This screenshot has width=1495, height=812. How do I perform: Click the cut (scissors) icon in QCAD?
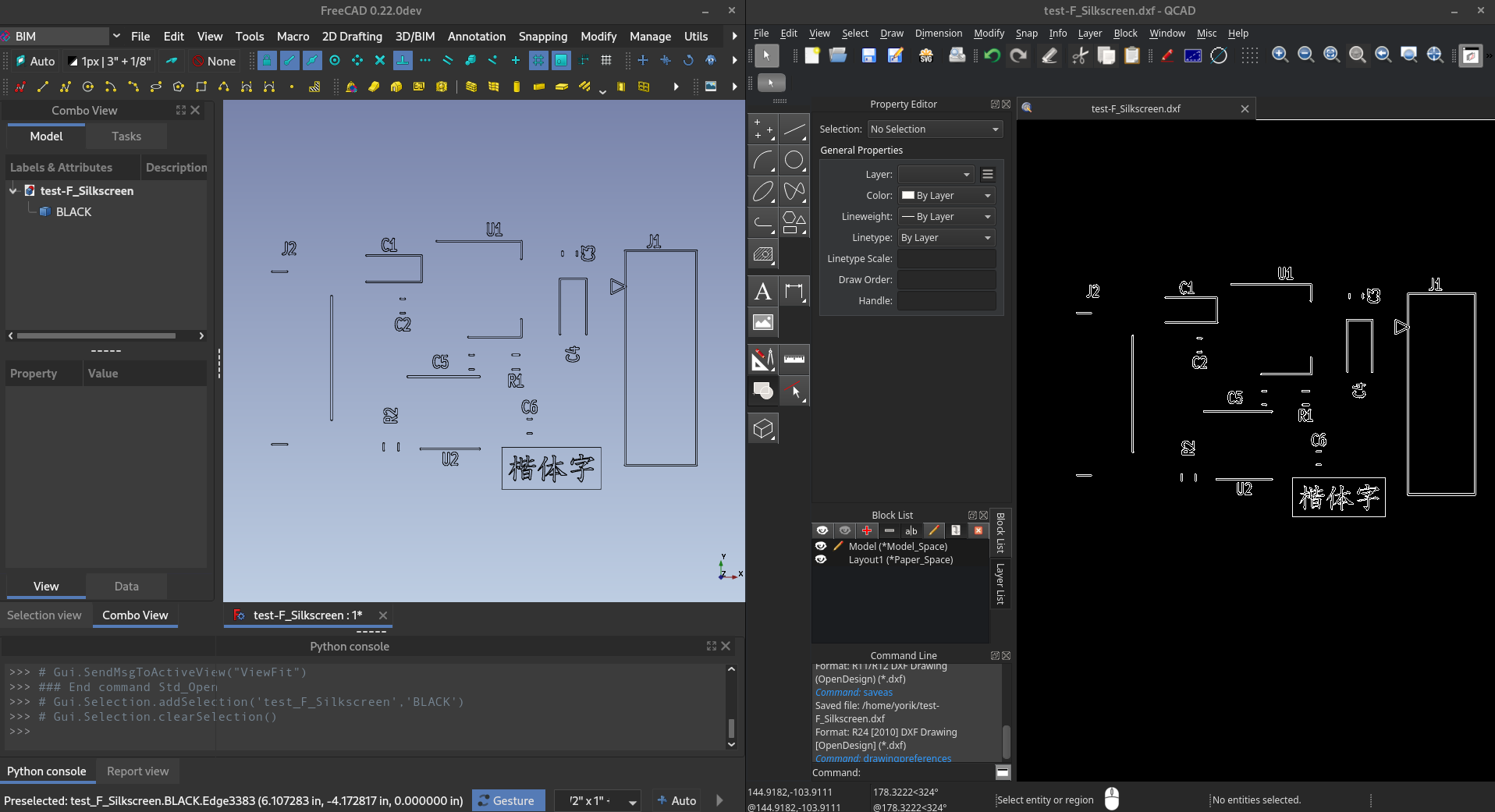click(1081, 56)
